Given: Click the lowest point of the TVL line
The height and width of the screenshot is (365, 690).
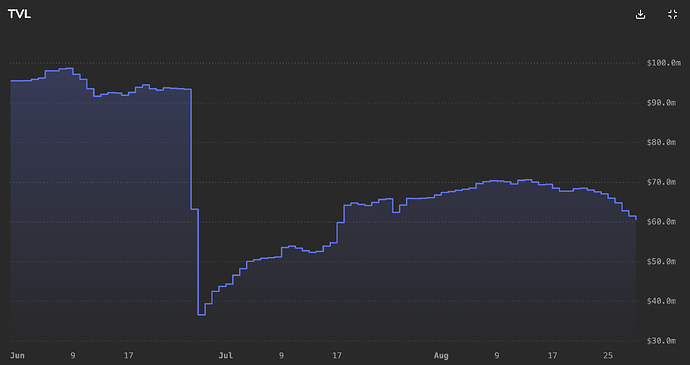Looking at the screenshot, I should point(202,314).
